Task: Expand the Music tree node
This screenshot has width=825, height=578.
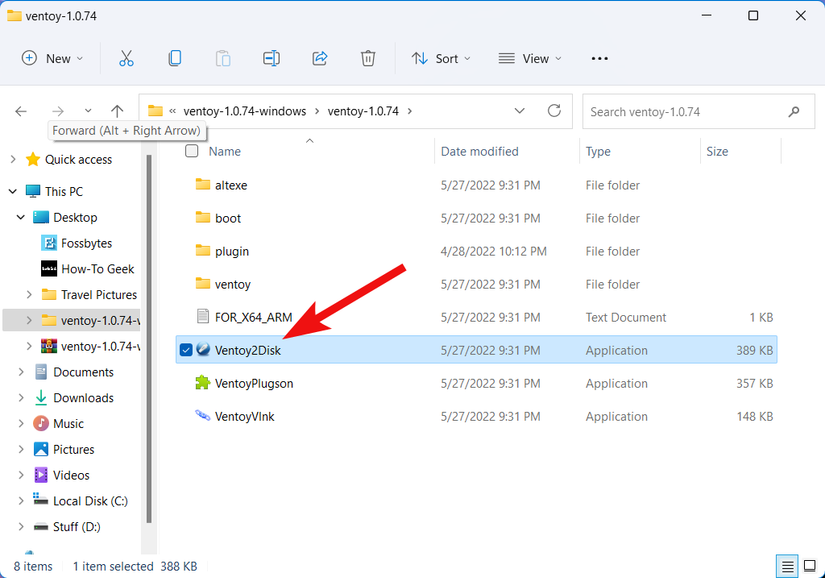Action: (21, 423)
